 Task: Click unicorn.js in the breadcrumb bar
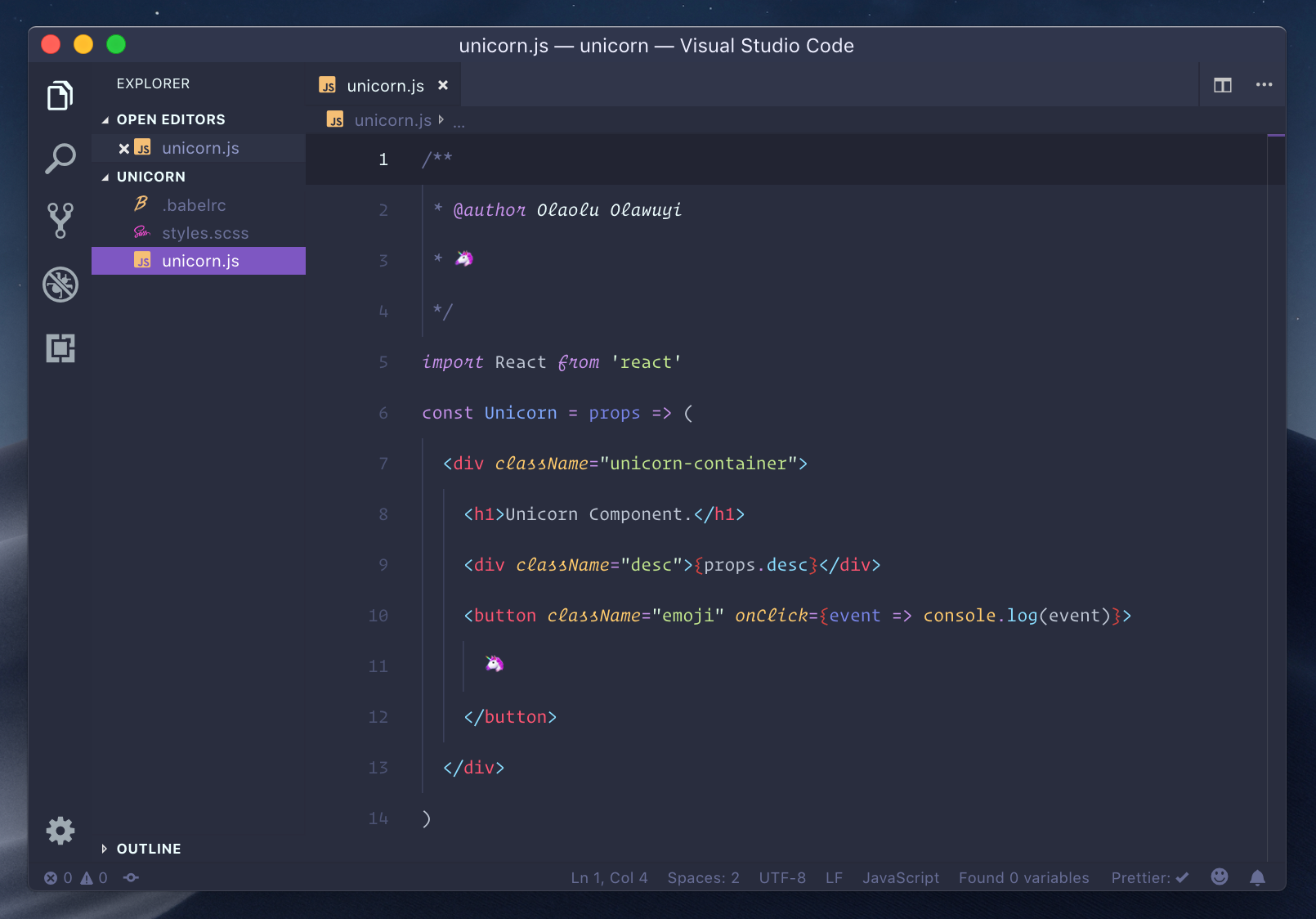[x=392, y=120]
